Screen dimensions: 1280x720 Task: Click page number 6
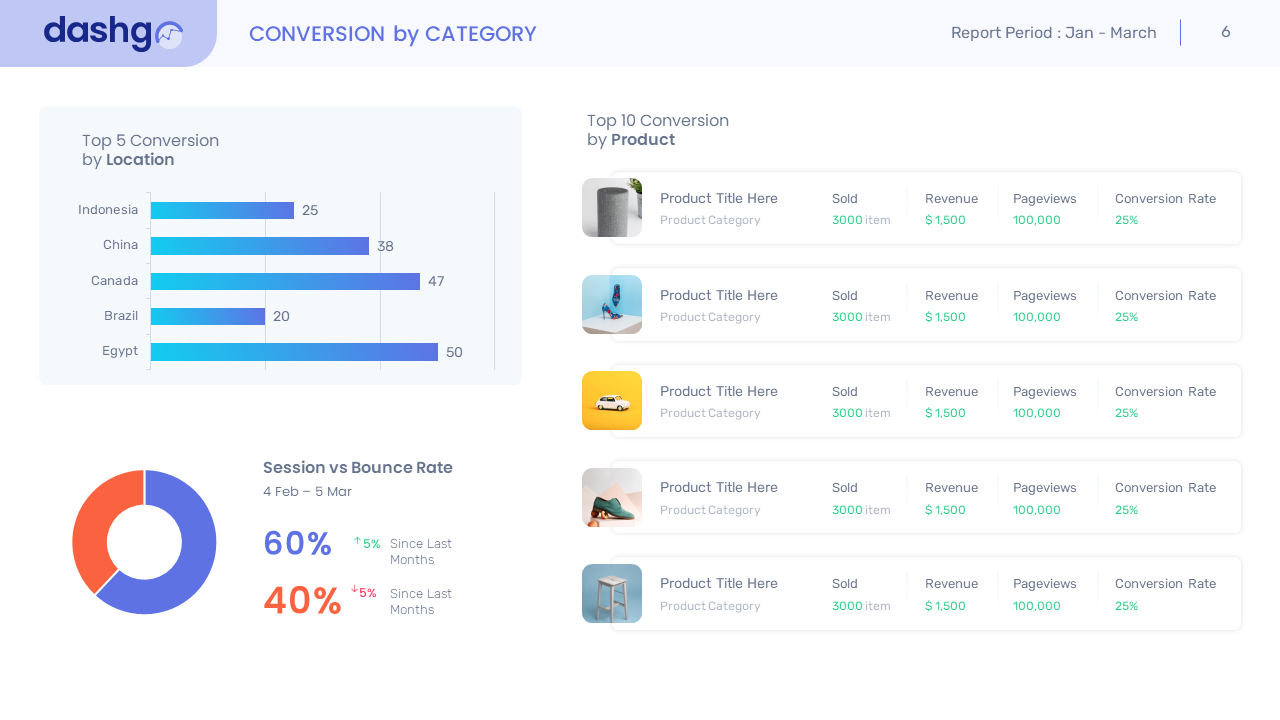click(1225, 32)
